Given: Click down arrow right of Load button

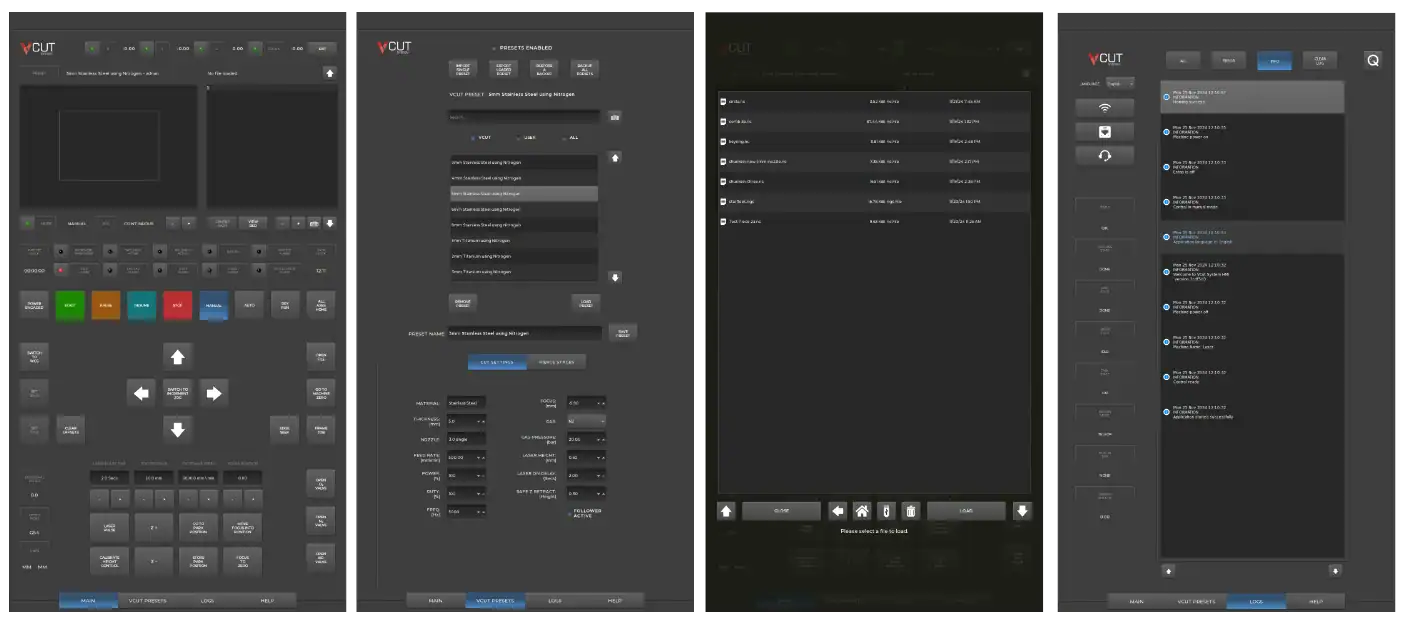Looking at the screenshot, I should [x=1021, y=511].
